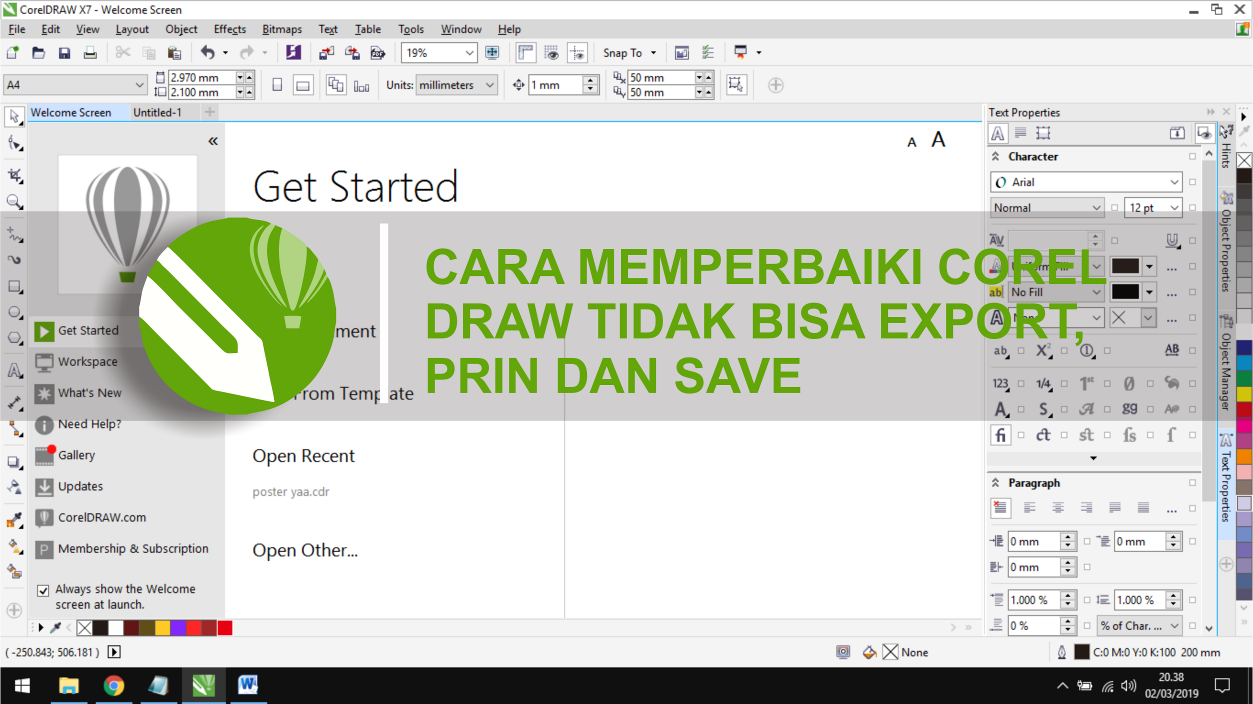Collapse the Paragraph section chevron
This screenshot has width=1253, height=704.
click(x=996, y=483)
